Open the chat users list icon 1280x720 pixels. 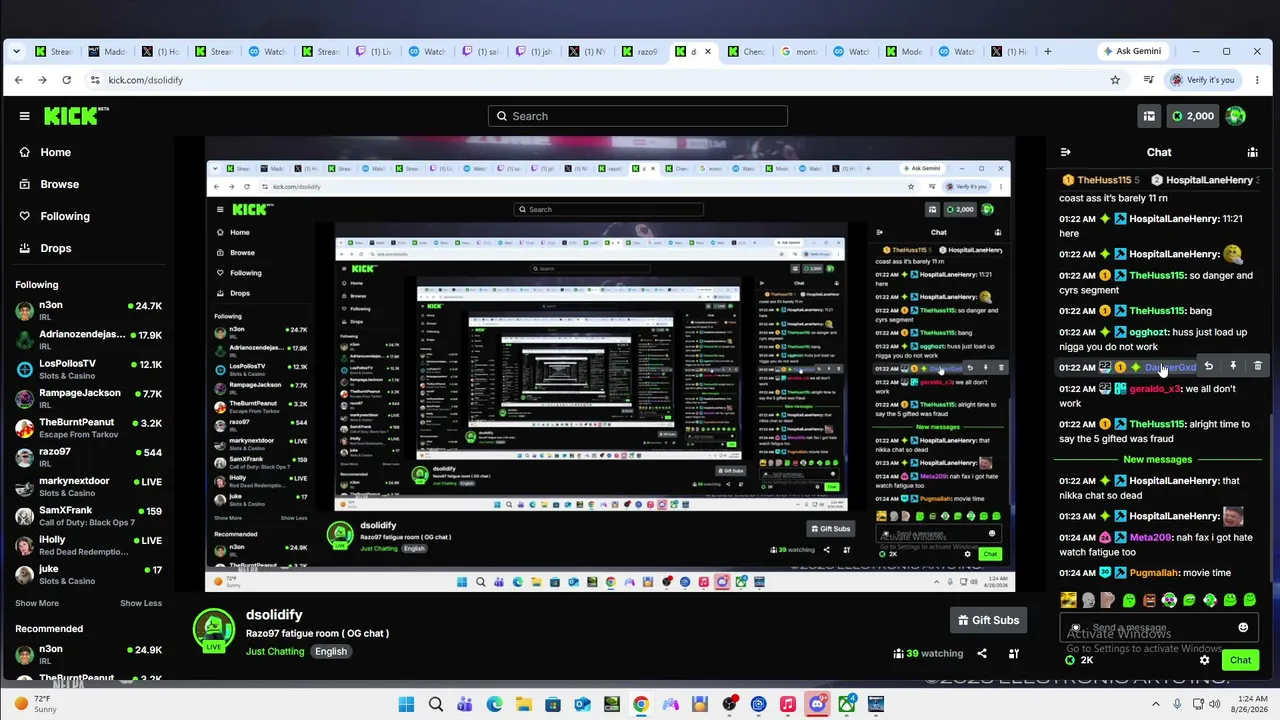tap(1252, 152)
